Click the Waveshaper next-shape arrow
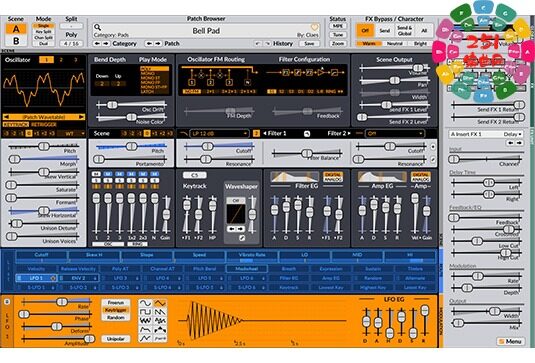The image size is (535, 363). pyautogui.click(x=240, y=229)
